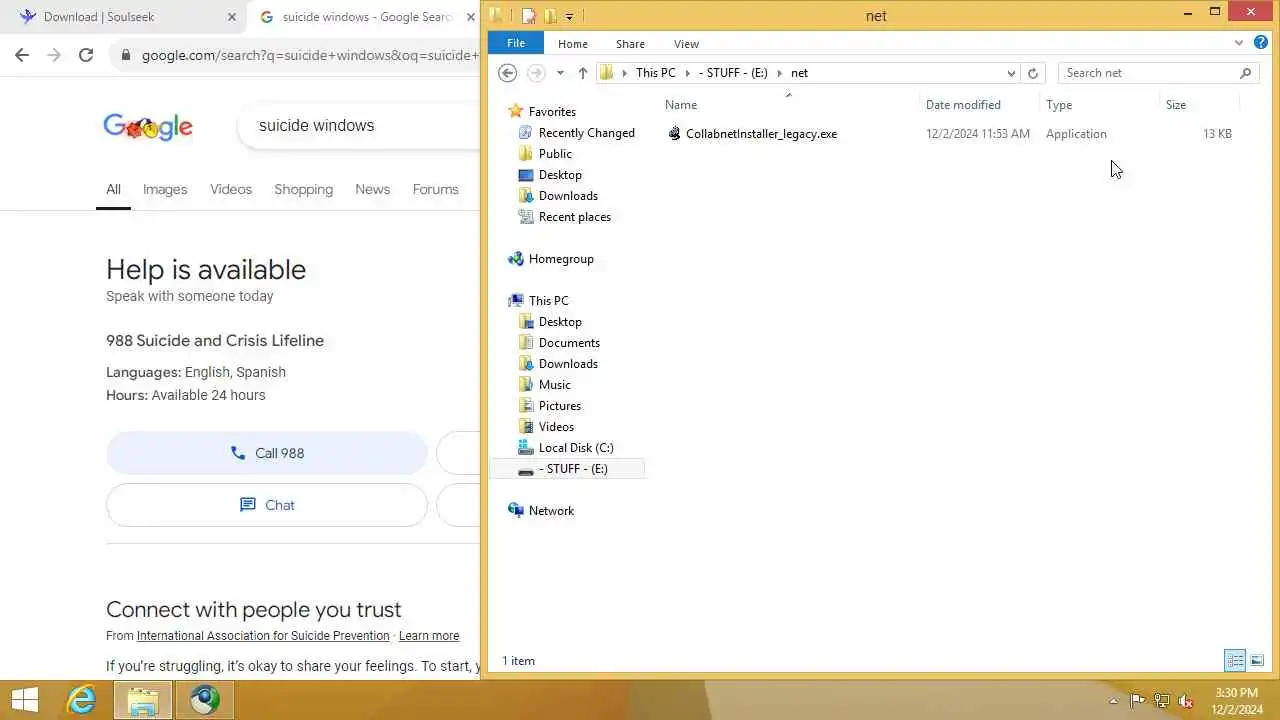The image size is (1280, 720).
Task: Sort by Type column header
Action: (x=1059, y=105)
